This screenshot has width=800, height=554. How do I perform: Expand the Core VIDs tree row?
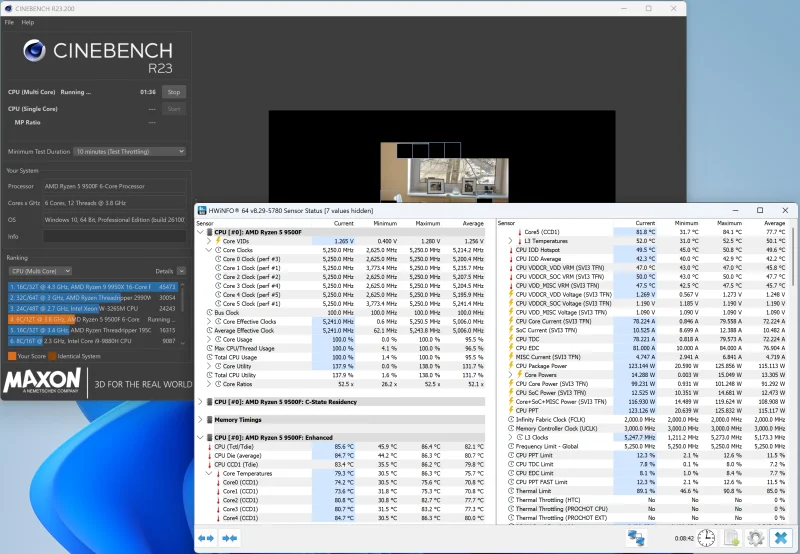coord(208,241)
